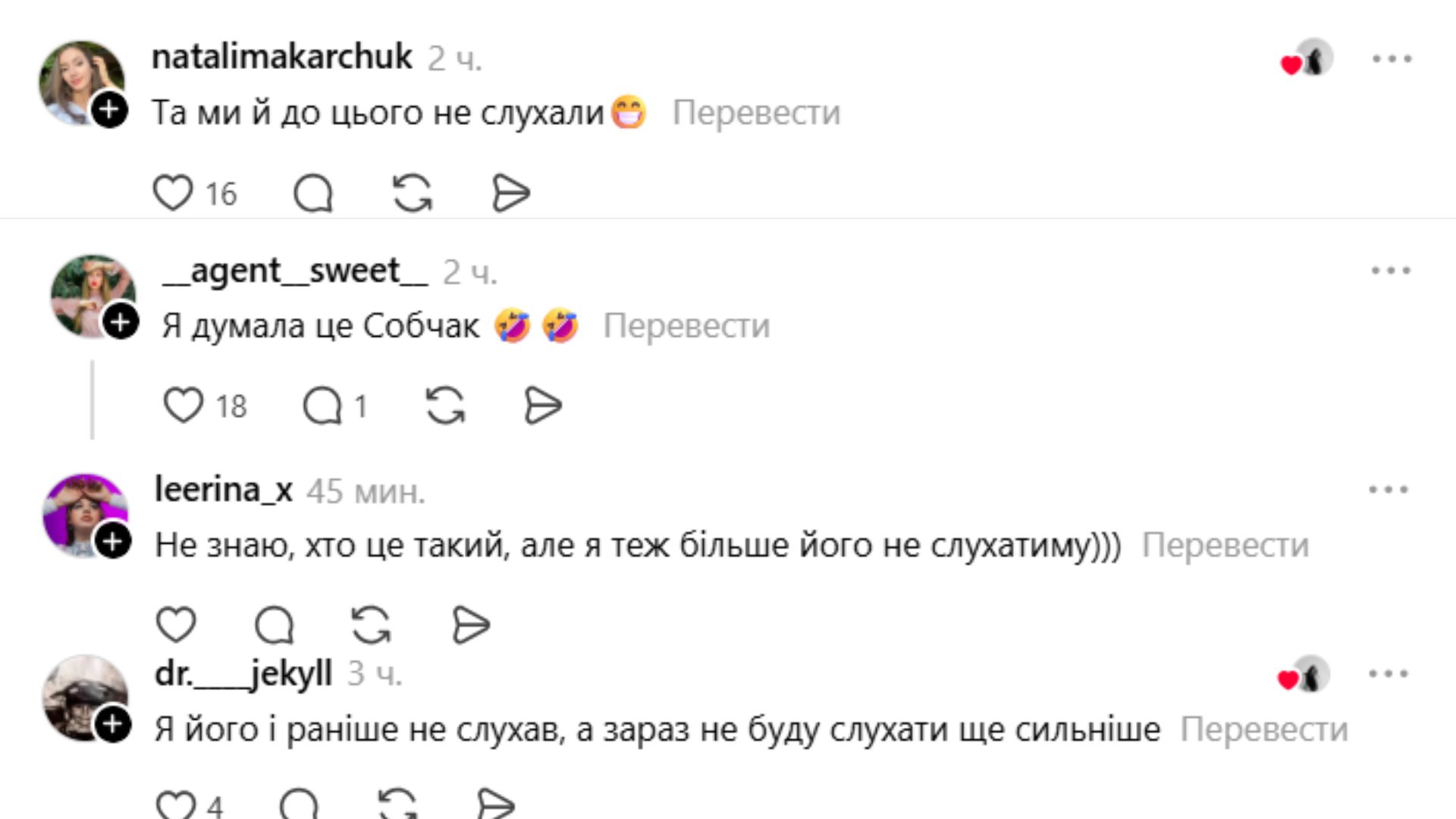Like natalimakarchuk's comment
Screen dimensions: 1456x819
[173, 193]
